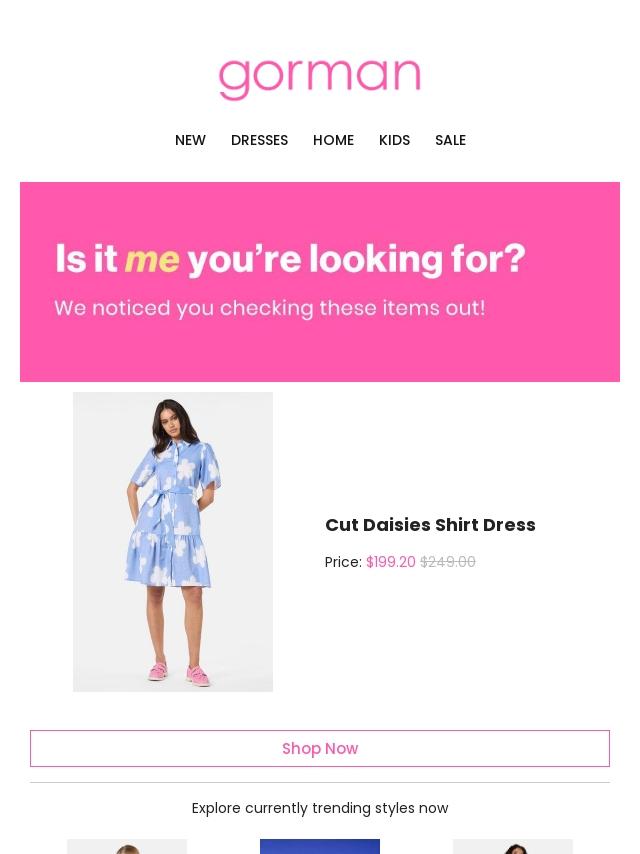Screen dimensions: 640x854
Task: Click the Shop Now button
Action: [x=320, y=748]
